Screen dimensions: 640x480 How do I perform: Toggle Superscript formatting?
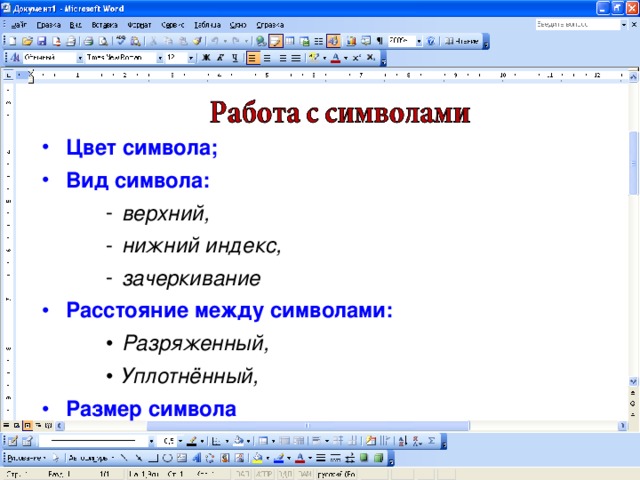[356, 58]
